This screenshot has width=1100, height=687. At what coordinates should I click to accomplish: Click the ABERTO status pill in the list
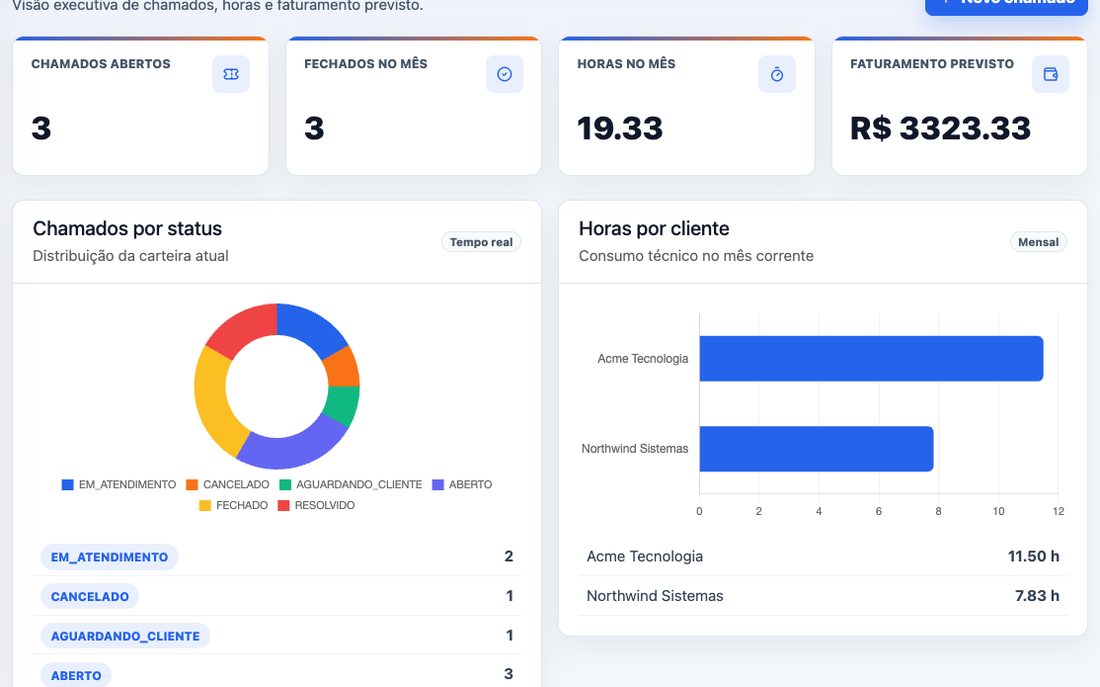pyautogui.click(x=76, y=675)
